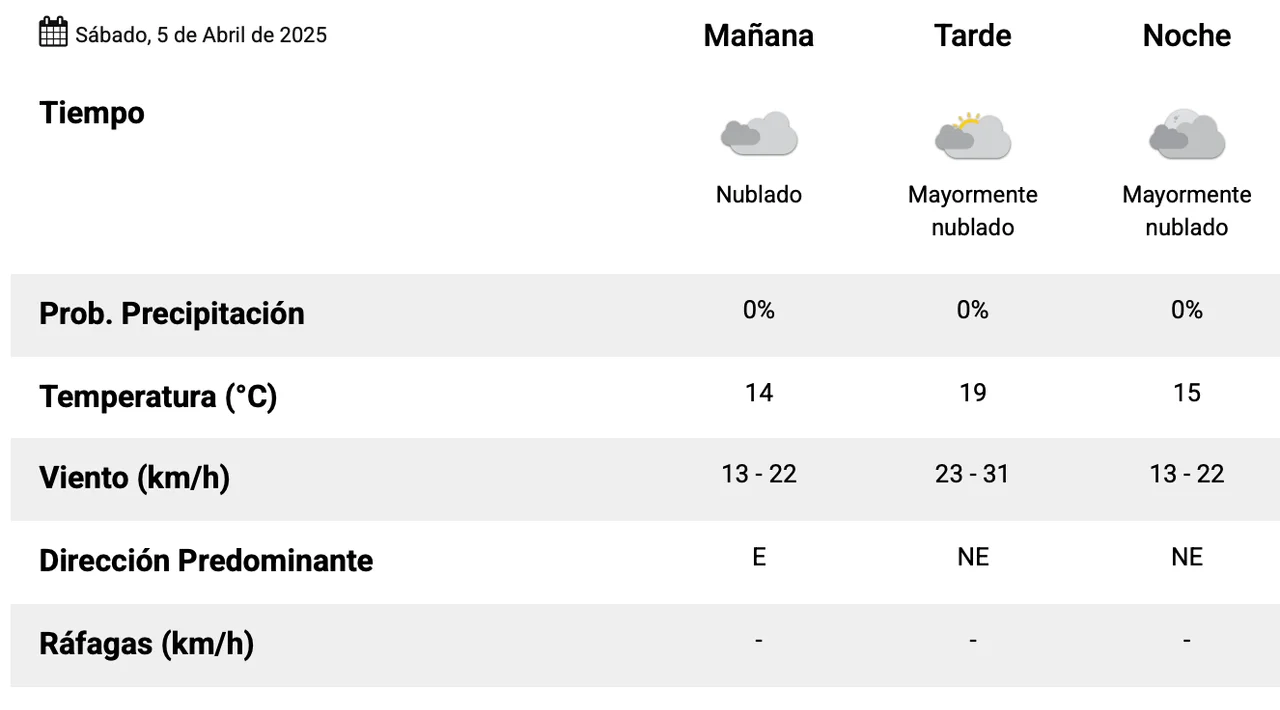Select the Tarde column header

(972, 36)
